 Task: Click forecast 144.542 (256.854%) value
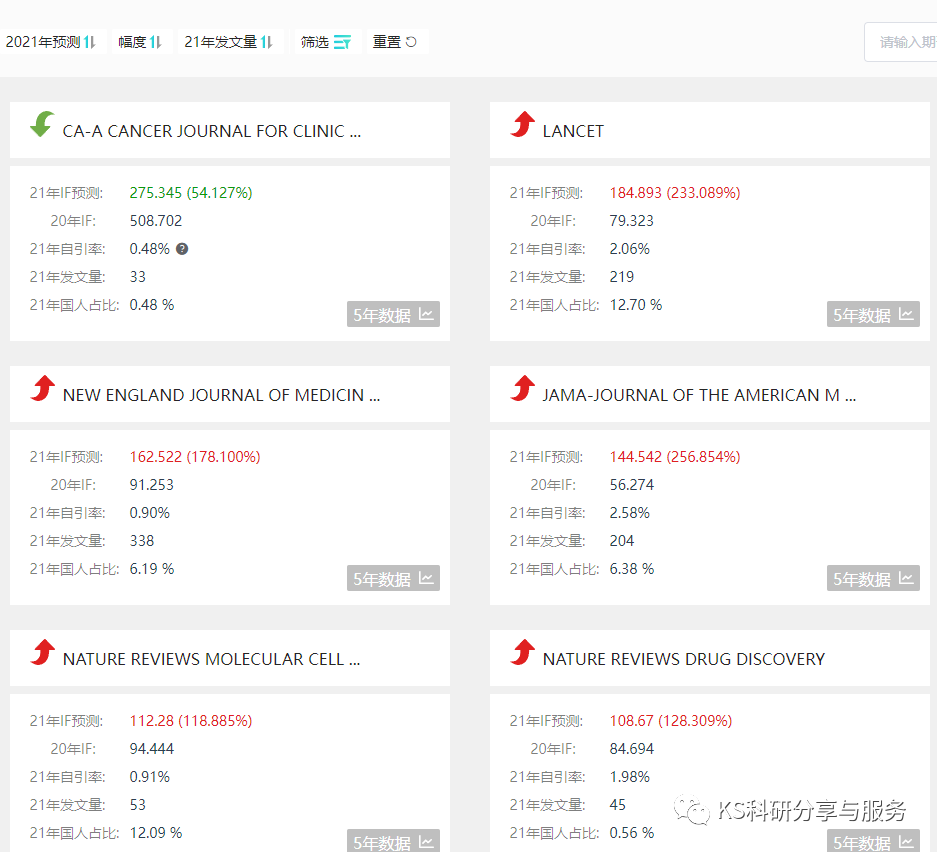(675, 457)
